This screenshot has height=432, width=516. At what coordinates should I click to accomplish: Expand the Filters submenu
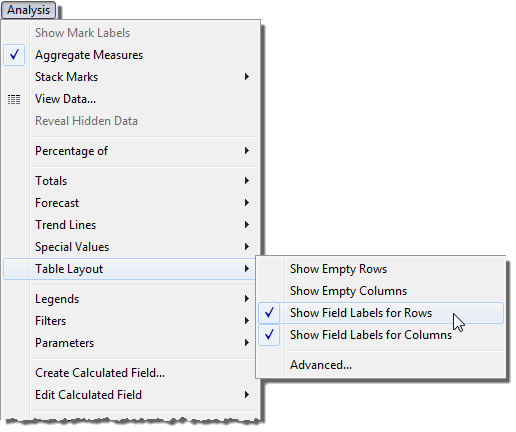click(x=247, y=321)
